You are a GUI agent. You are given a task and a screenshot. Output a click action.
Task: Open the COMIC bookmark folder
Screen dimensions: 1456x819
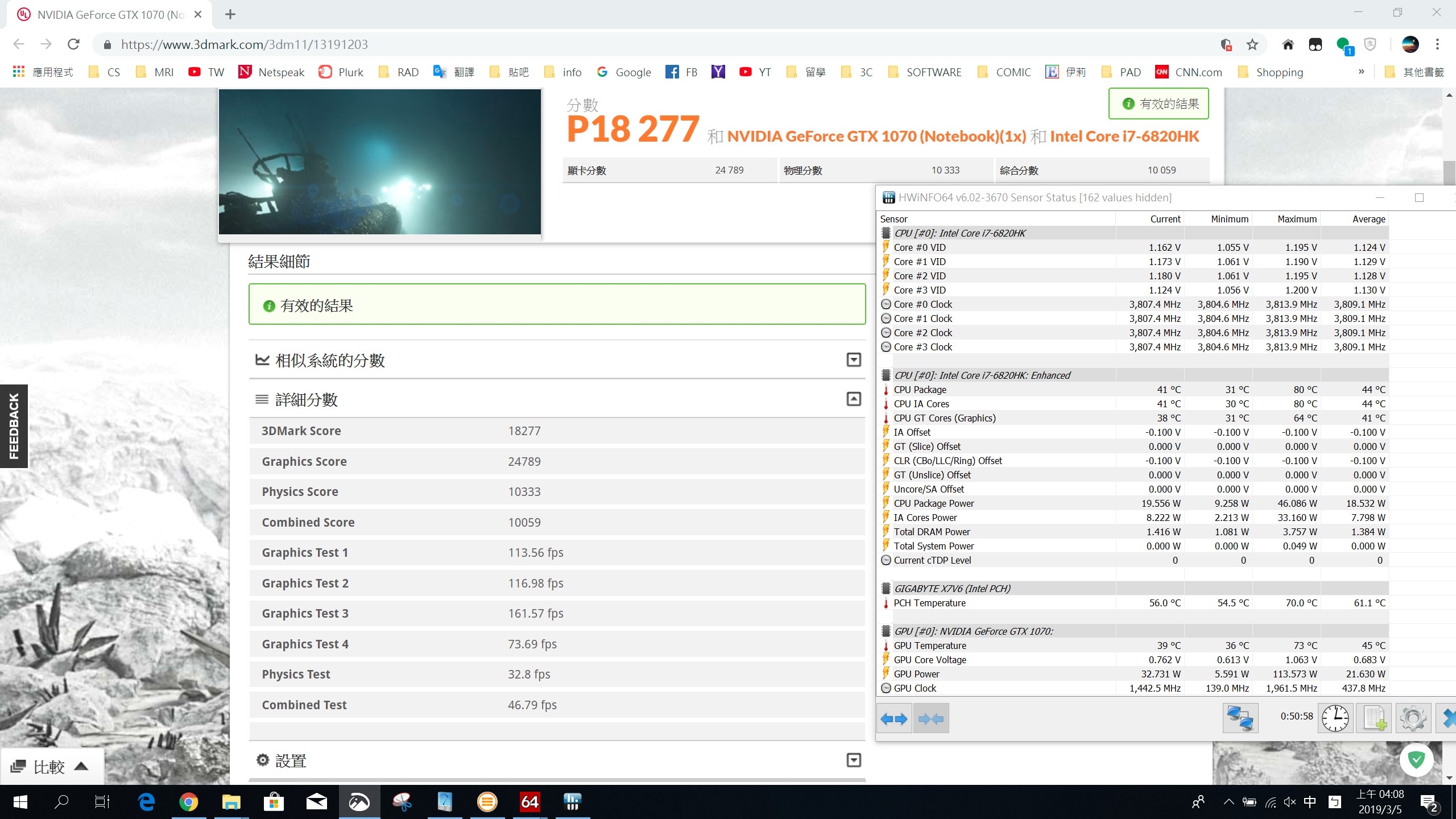(1004, 72)
